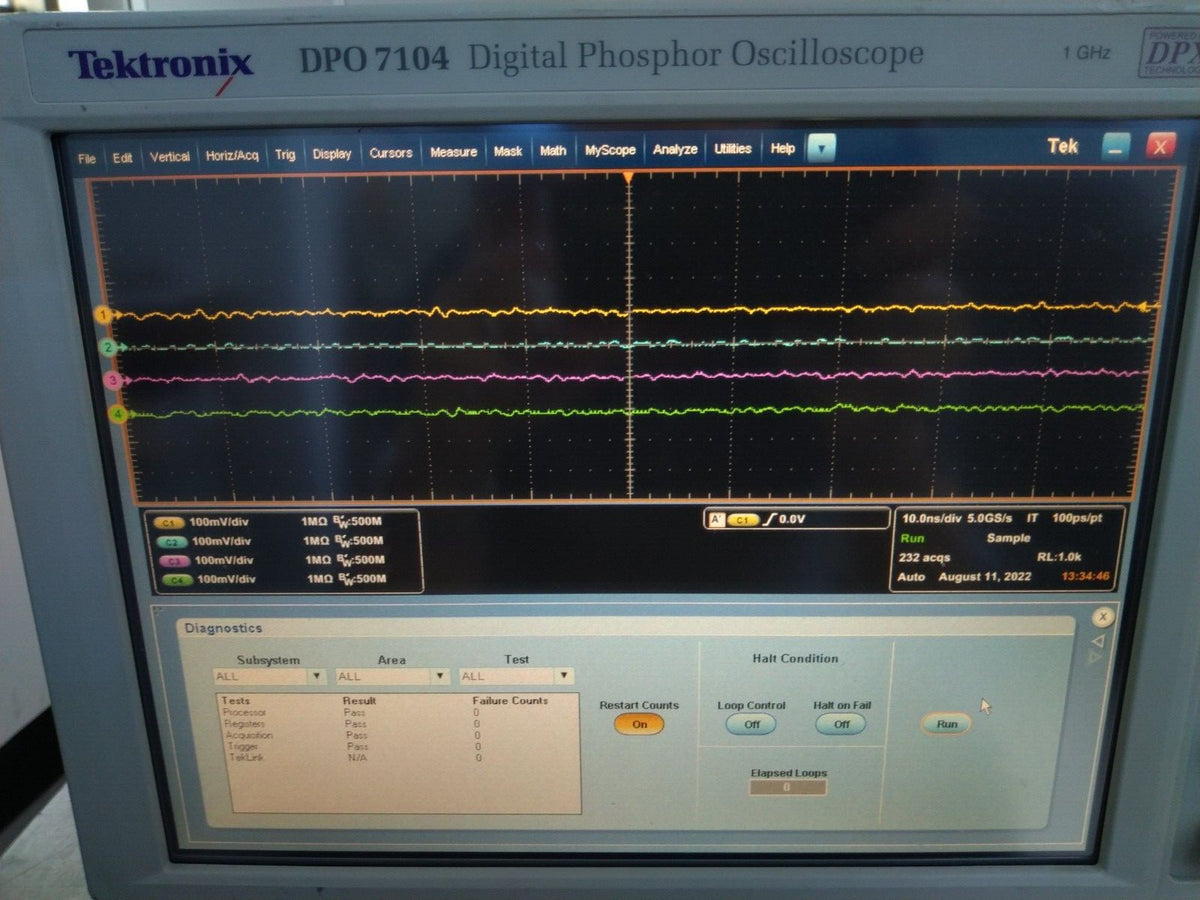Open the Display menu
The image size is (1200, 900).
pyautogui.click(x=332, y=154)
